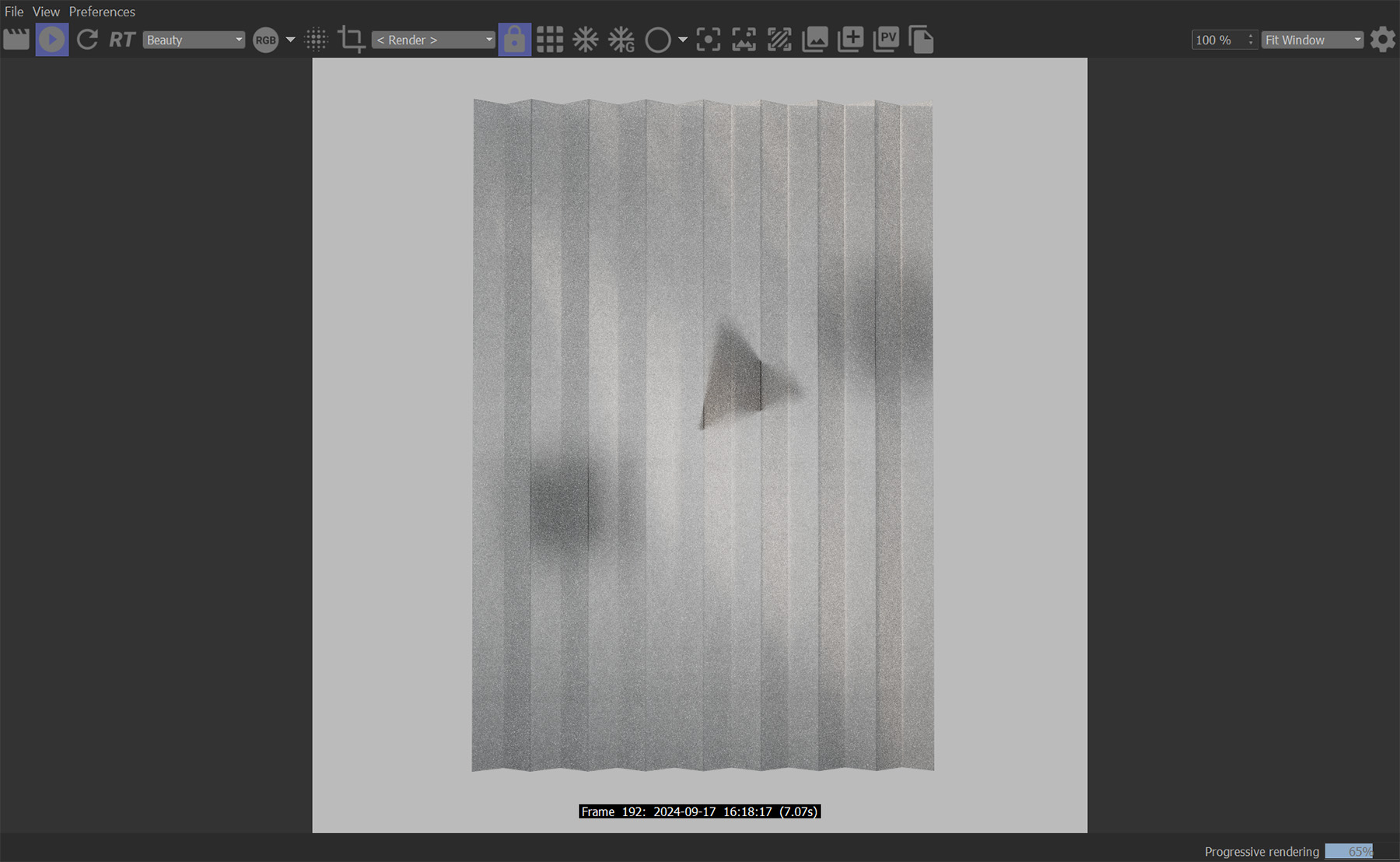
Task: Click the RGB channel display icon
Action: [265, 39]
